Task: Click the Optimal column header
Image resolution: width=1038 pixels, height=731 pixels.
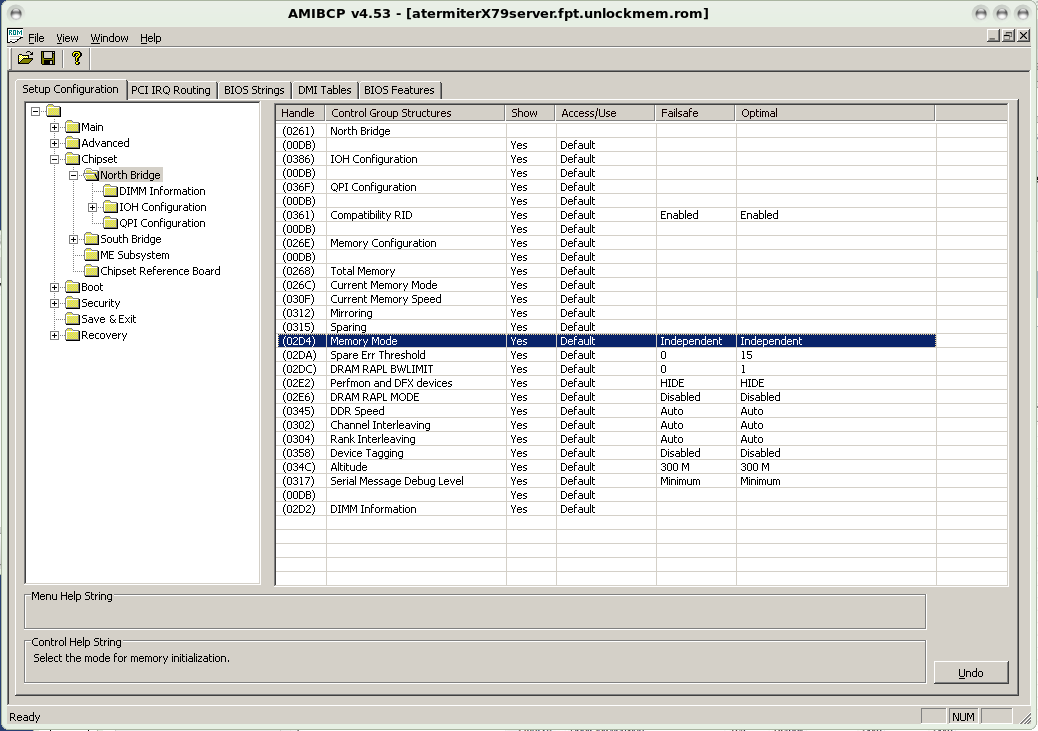Action: click(835, 113)
